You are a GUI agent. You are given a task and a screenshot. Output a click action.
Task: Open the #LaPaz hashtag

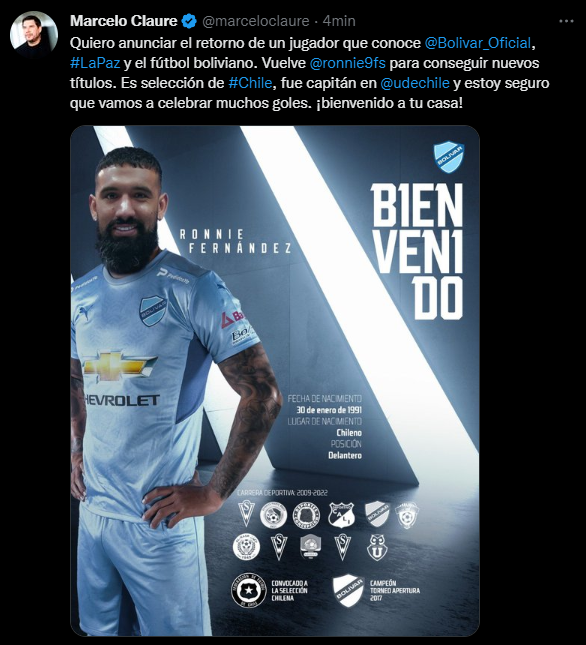[x=95, y=63]
